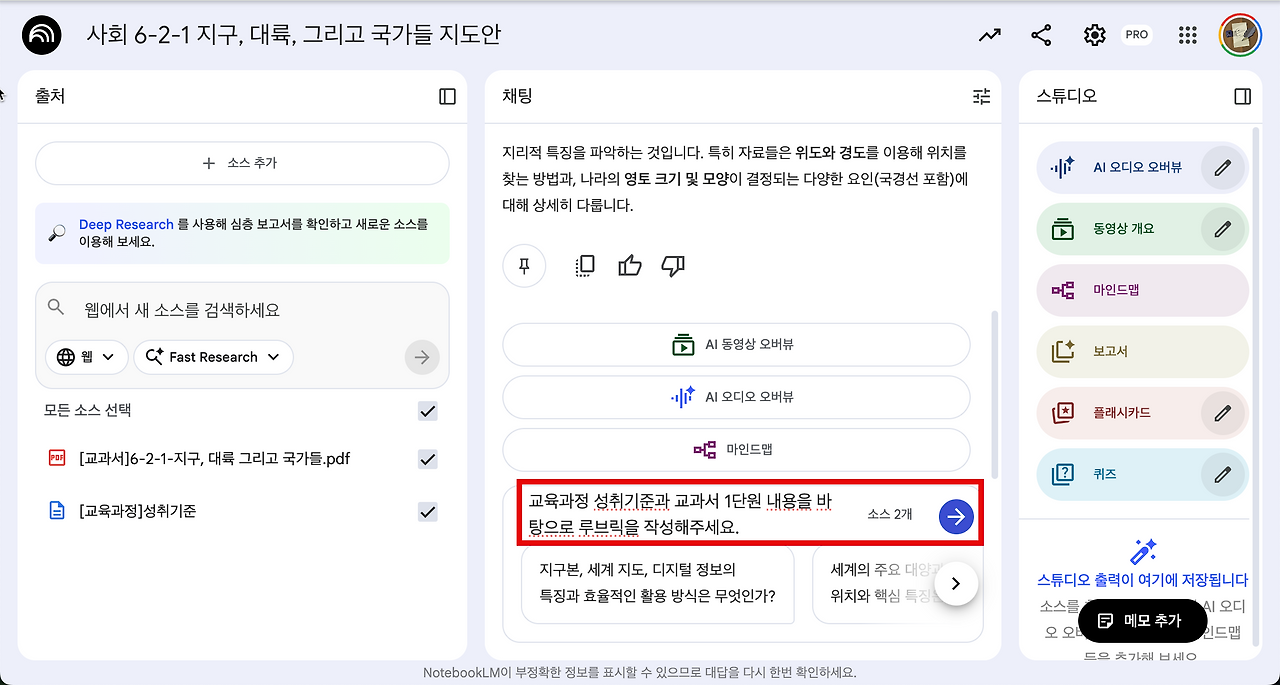Open the Fast Research mode dropdown
The image size is (1280, 685).
[x=213, y=357]
